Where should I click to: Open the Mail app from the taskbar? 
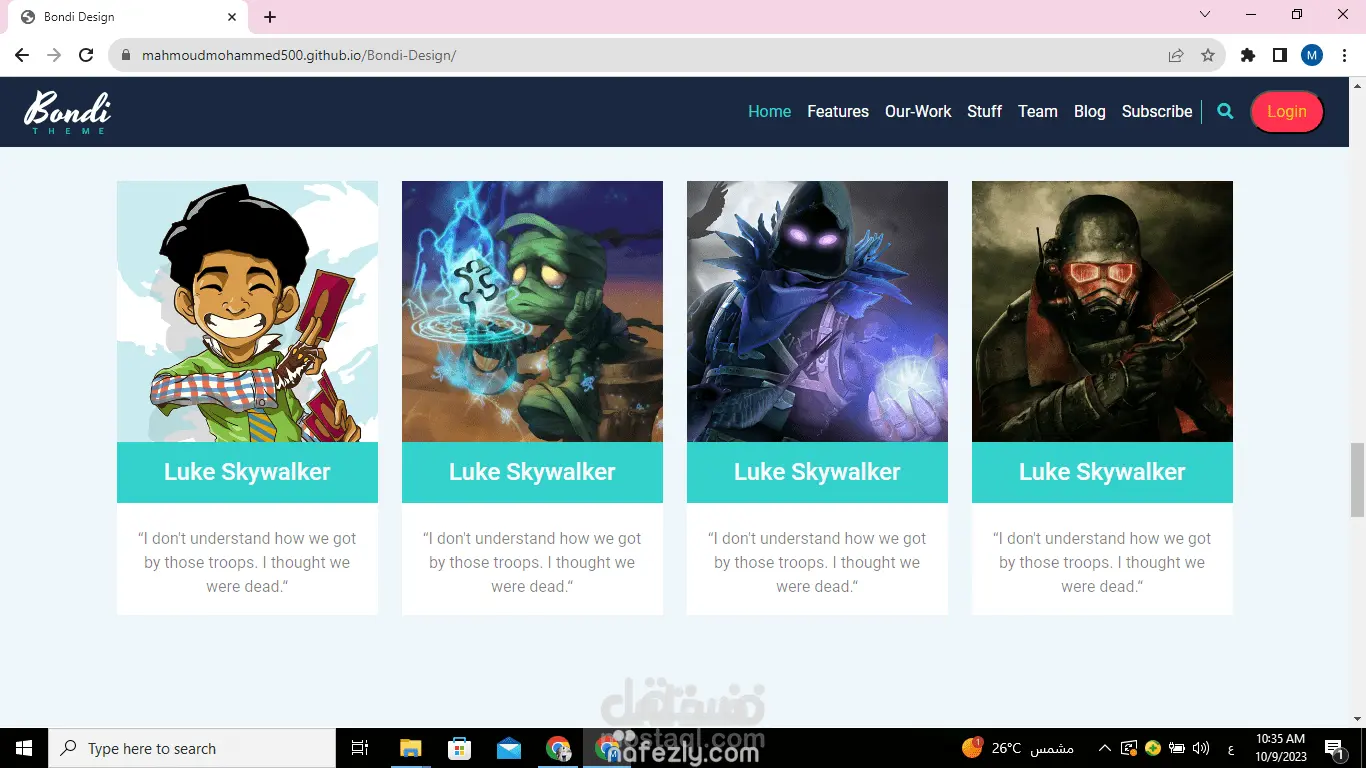pos(509,748)
